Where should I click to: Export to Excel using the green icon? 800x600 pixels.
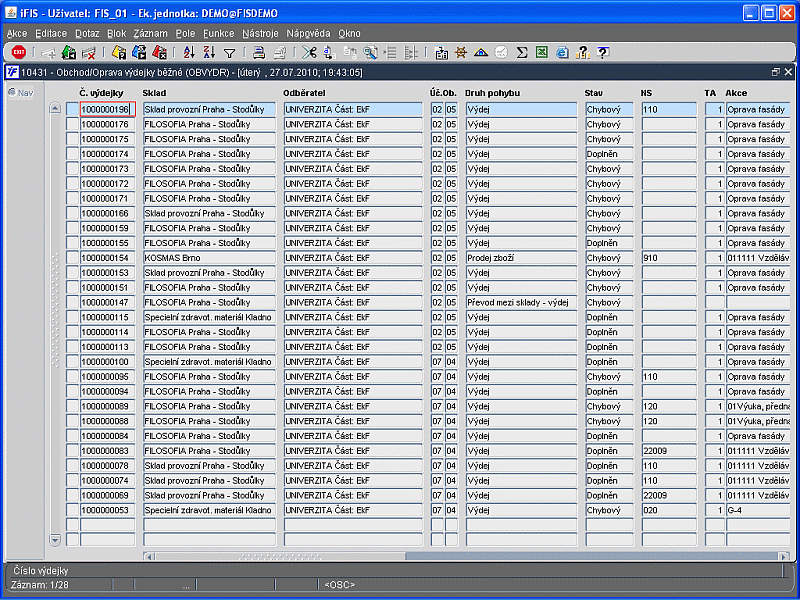pos(542,52)
